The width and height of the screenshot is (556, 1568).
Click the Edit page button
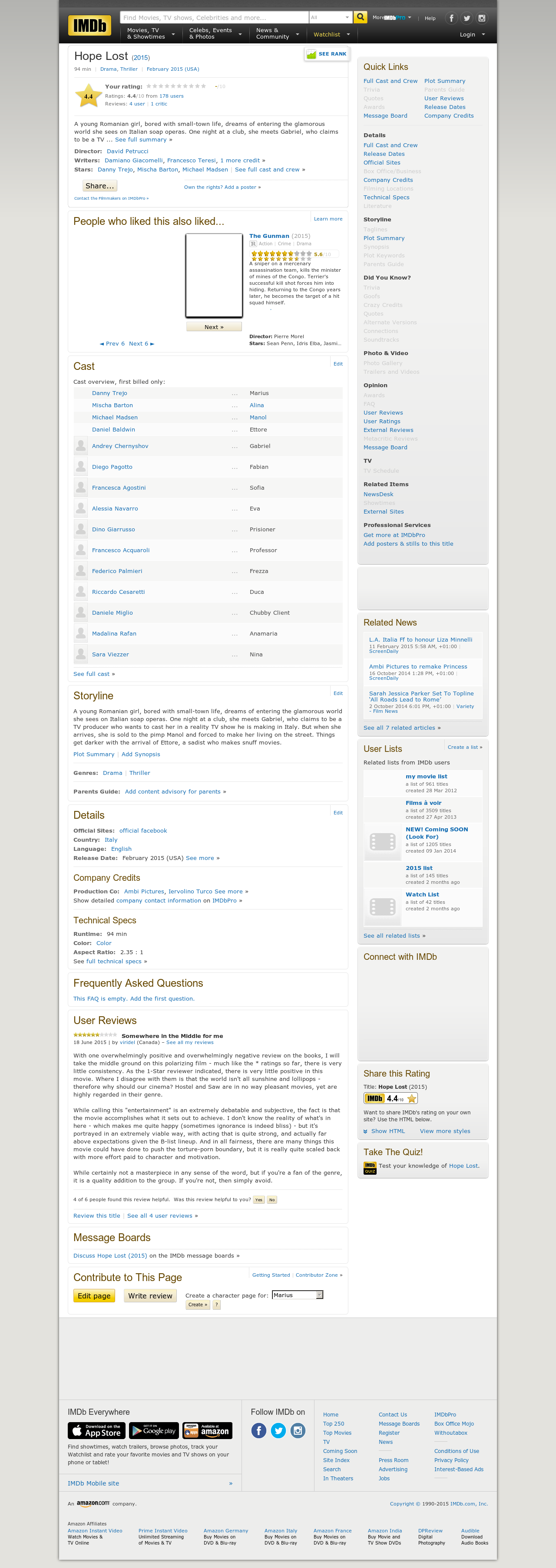pyautogui.click(x=94, y=1296)
